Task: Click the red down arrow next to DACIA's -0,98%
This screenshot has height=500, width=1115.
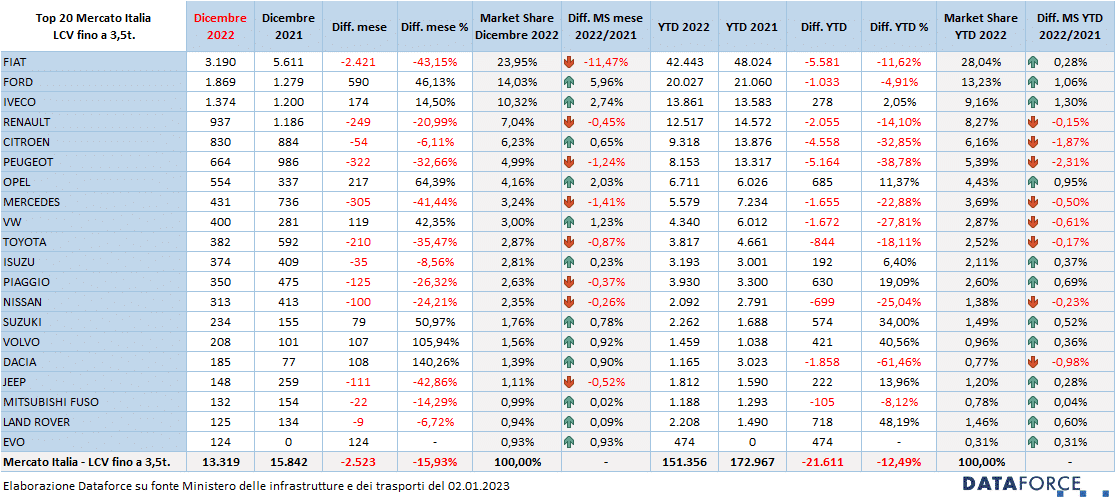Action: (1033, 362)
